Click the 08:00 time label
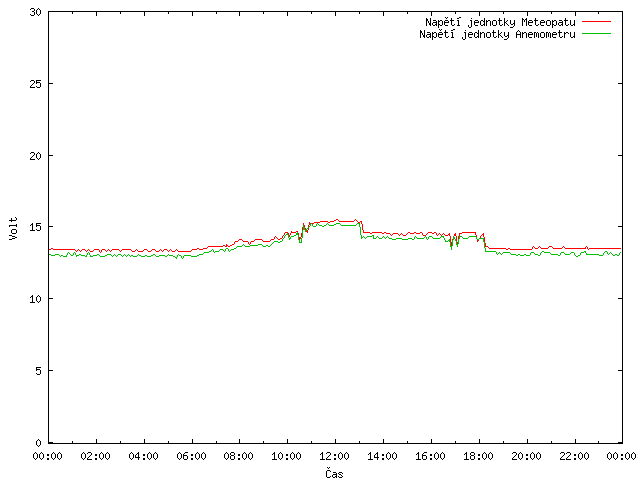 point(239,456)
